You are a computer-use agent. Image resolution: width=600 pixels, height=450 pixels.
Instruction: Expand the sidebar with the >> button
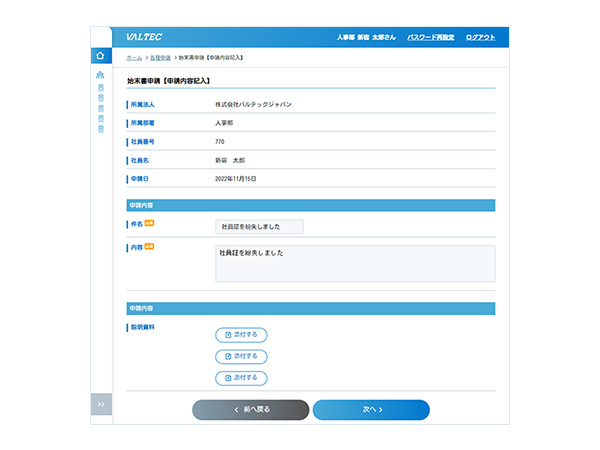tap(101, 404)
